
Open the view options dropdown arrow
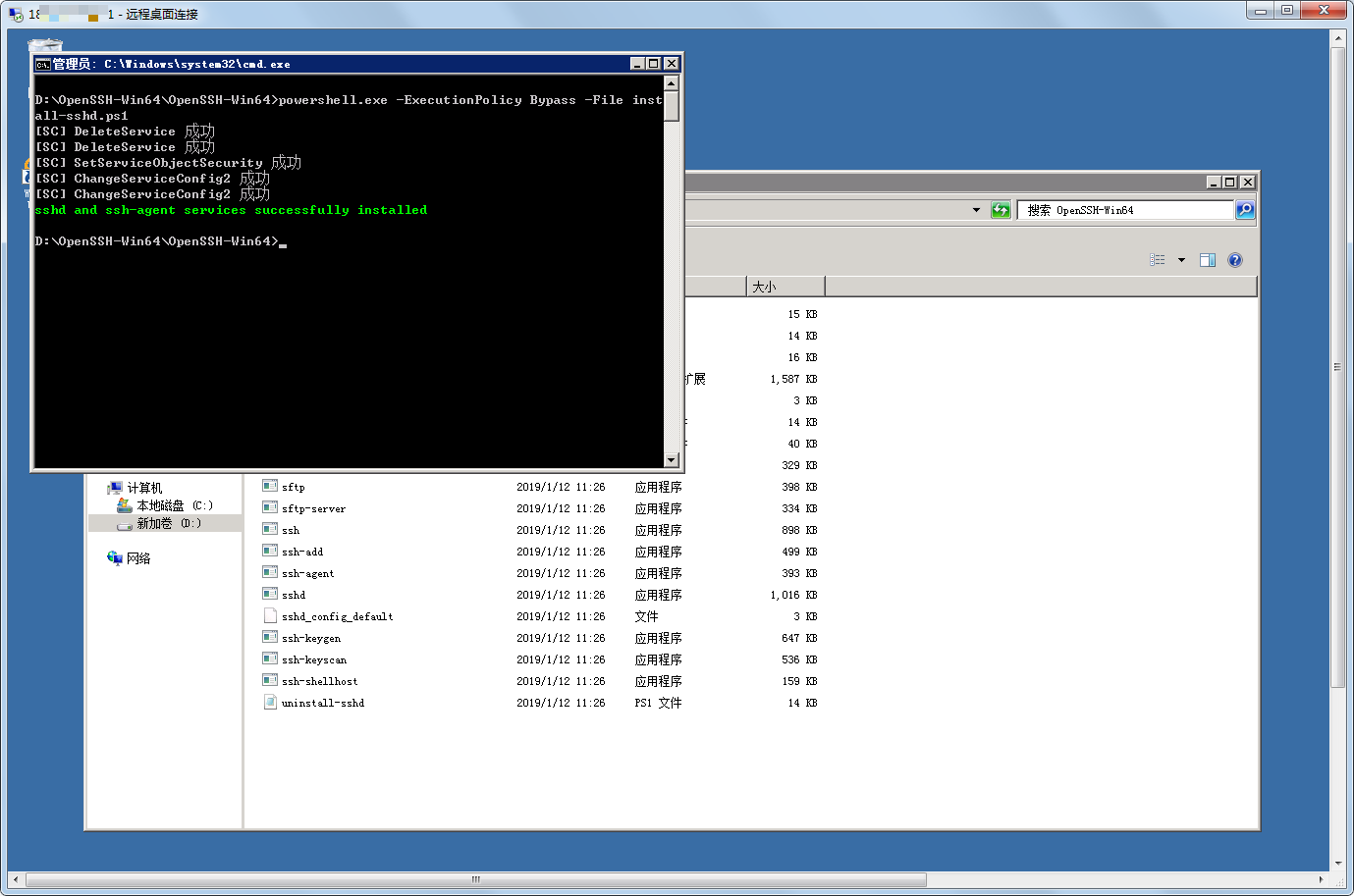pos(1181,260)
